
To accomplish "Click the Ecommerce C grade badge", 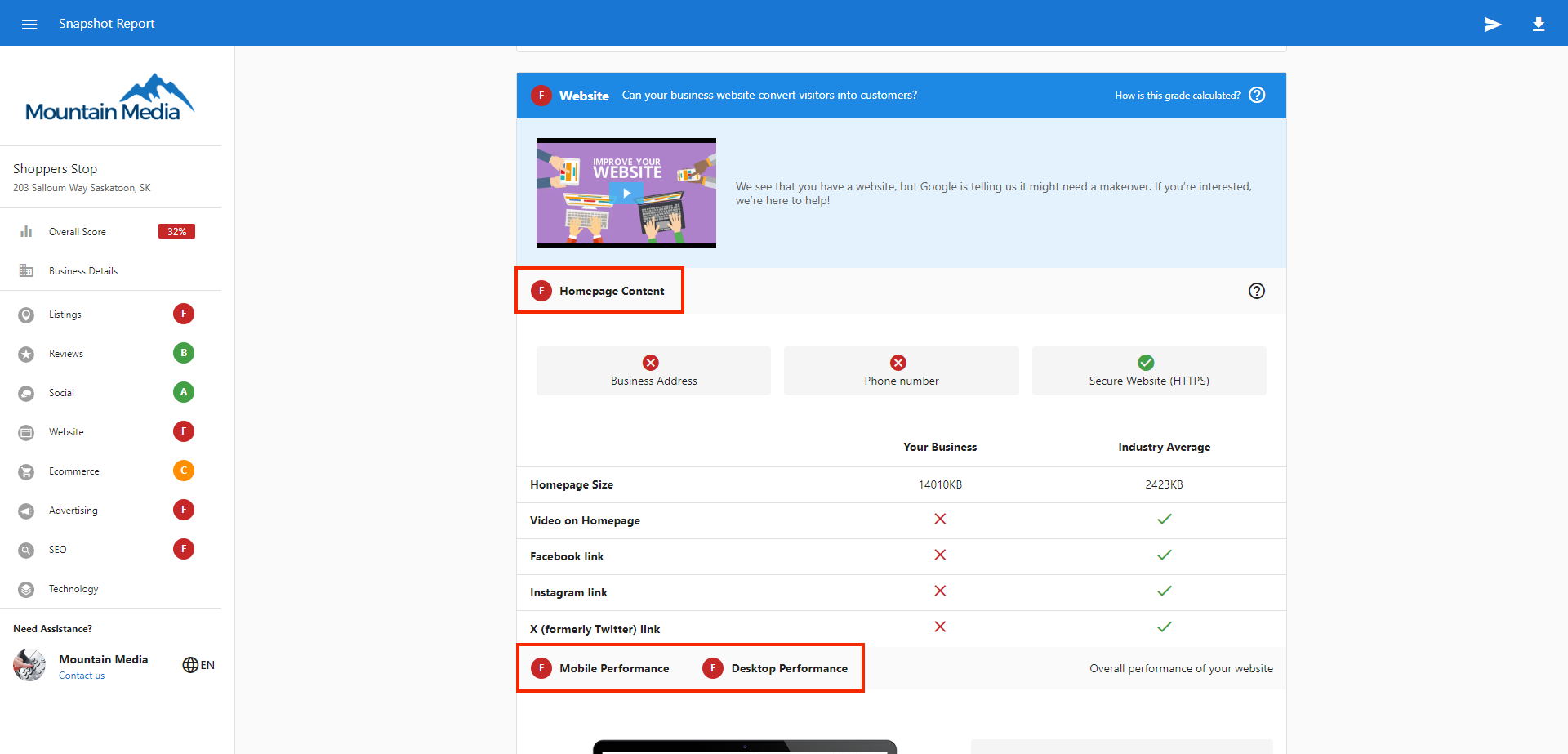I will tap(184, 471).
